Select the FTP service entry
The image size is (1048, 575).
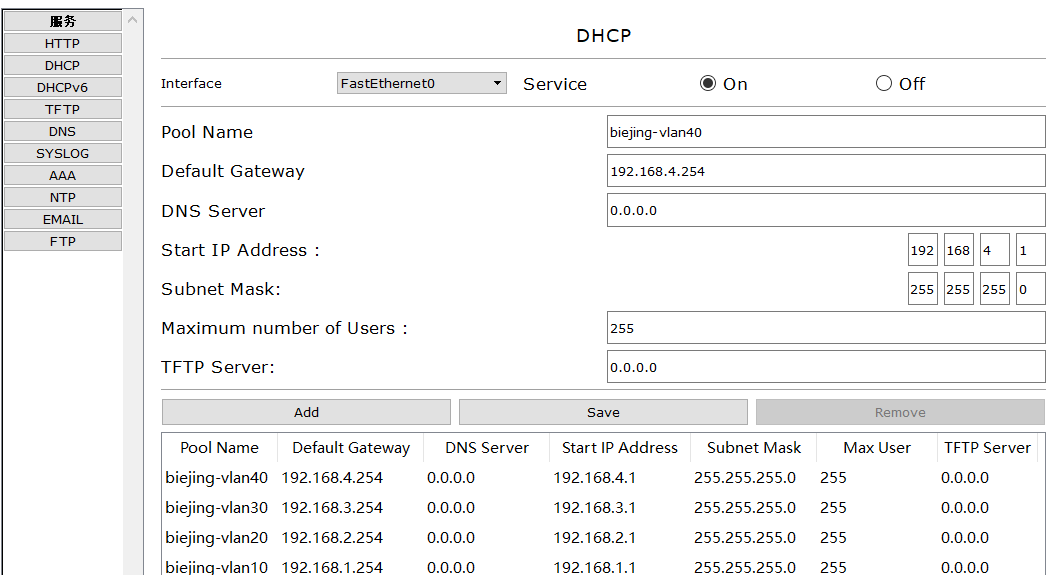coord(62,241)
